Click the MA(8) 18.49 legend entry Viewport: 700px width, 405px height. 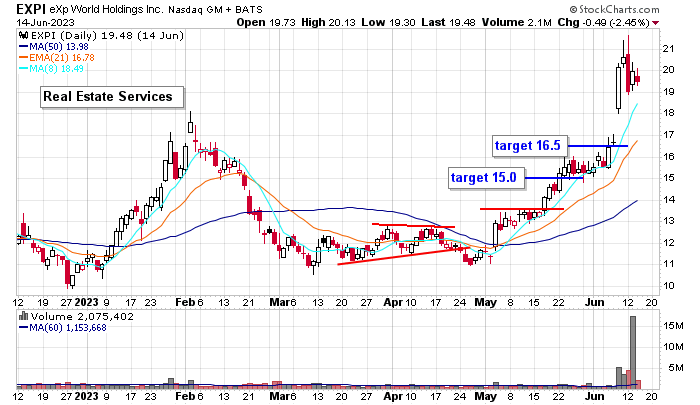coord(51,69)
